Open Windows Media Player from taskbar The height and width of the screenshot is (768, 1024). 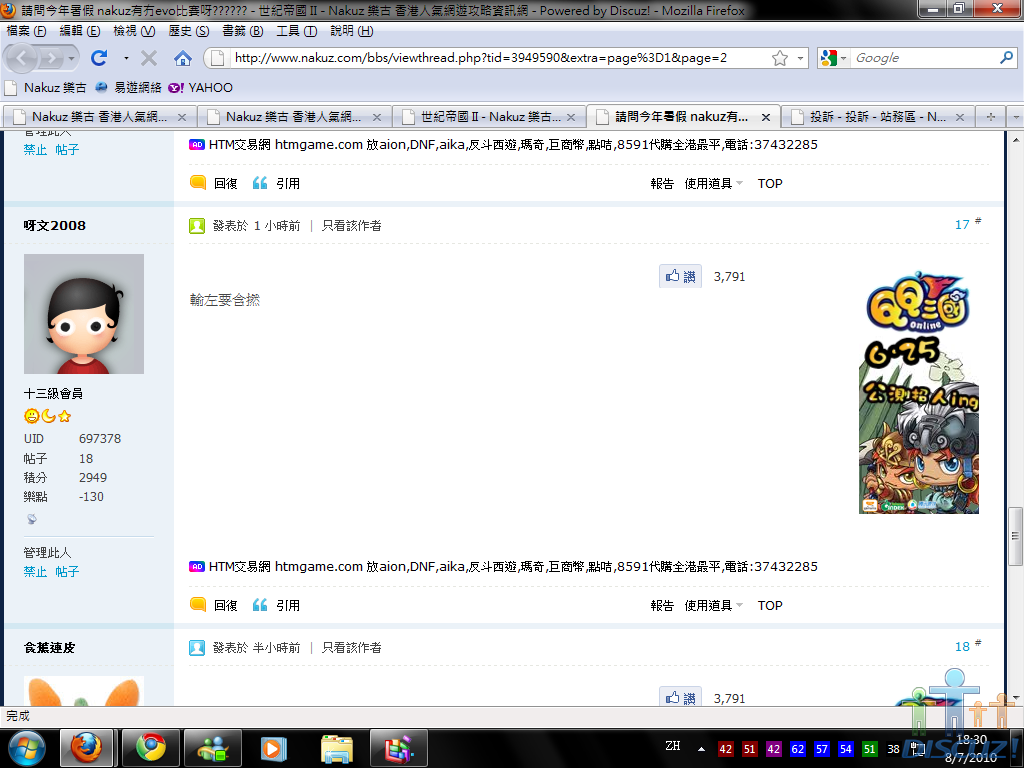pos(270,747)
